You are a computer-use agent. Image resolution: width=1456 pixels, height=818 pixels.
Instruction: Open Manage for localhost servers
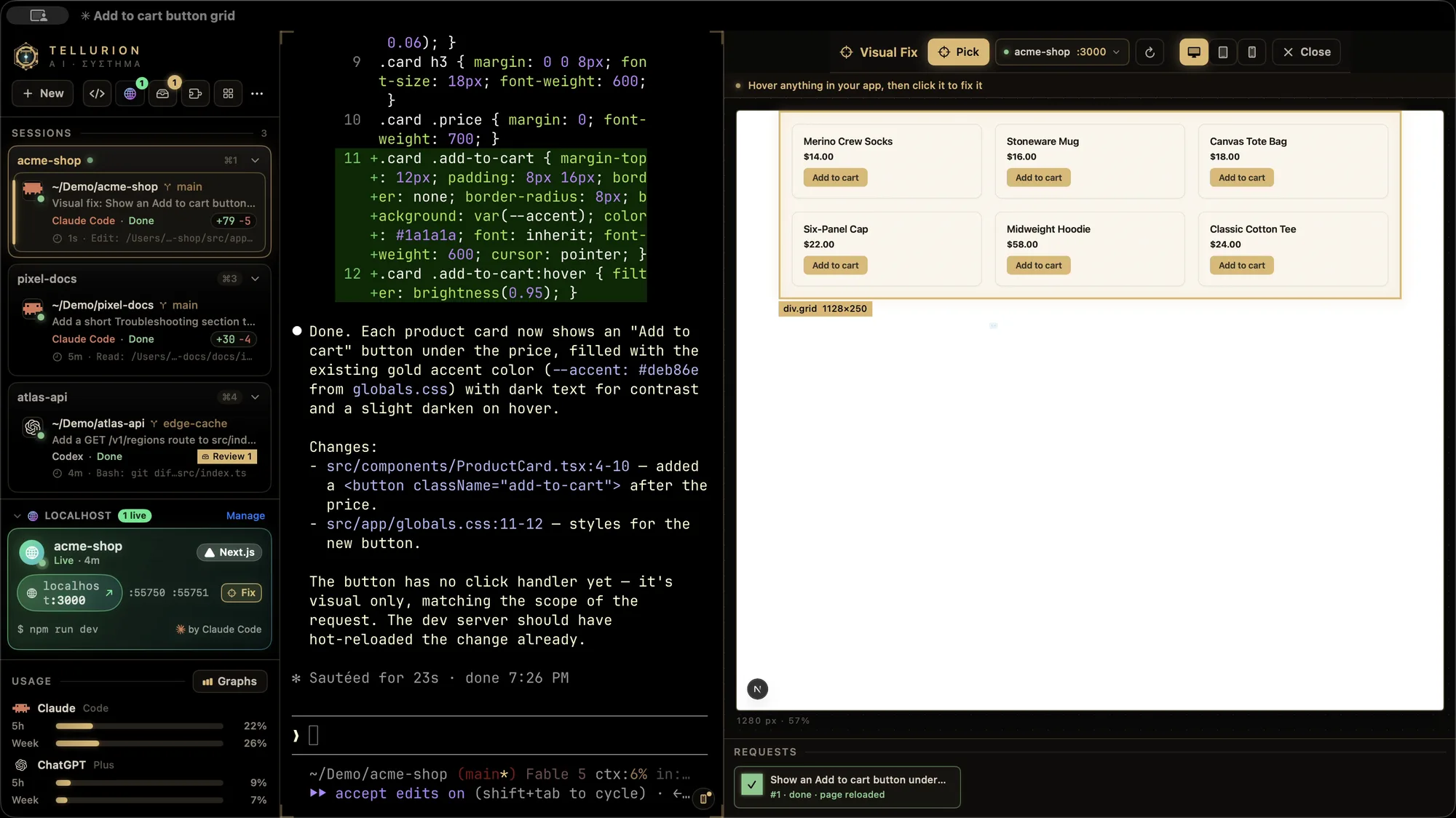245,515
